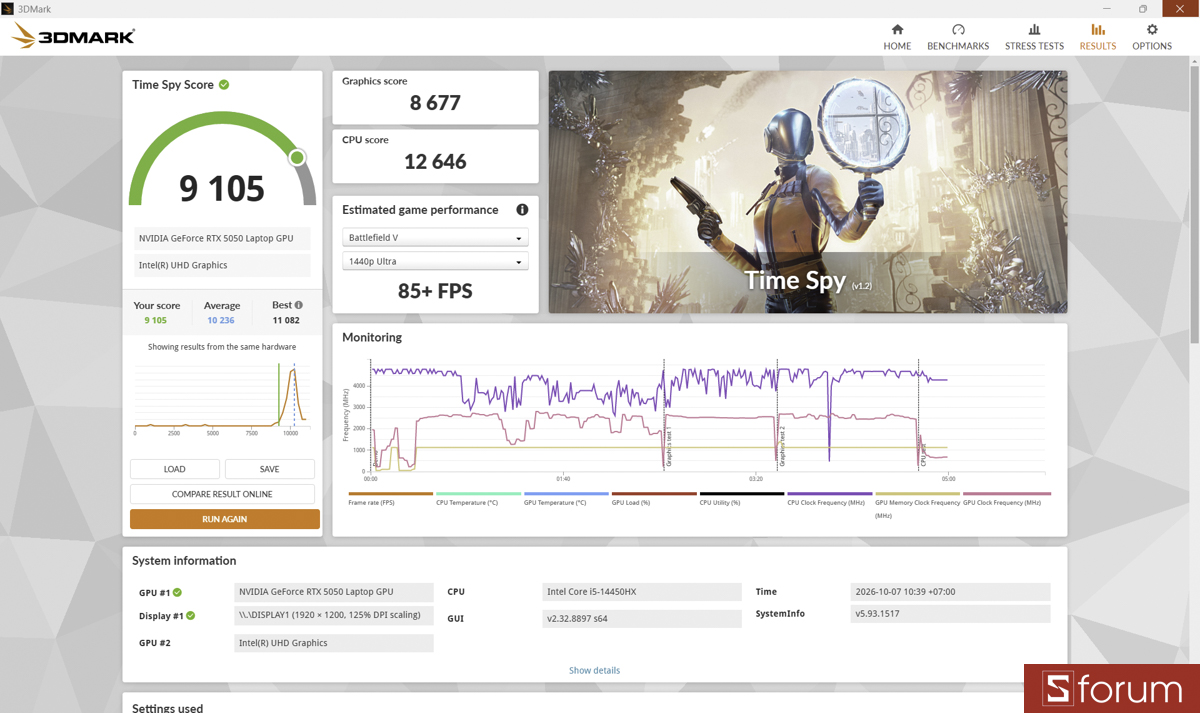1200x713 pixels.
Task: Click the green Time Spy score checkmark
Action: (224, 84)
